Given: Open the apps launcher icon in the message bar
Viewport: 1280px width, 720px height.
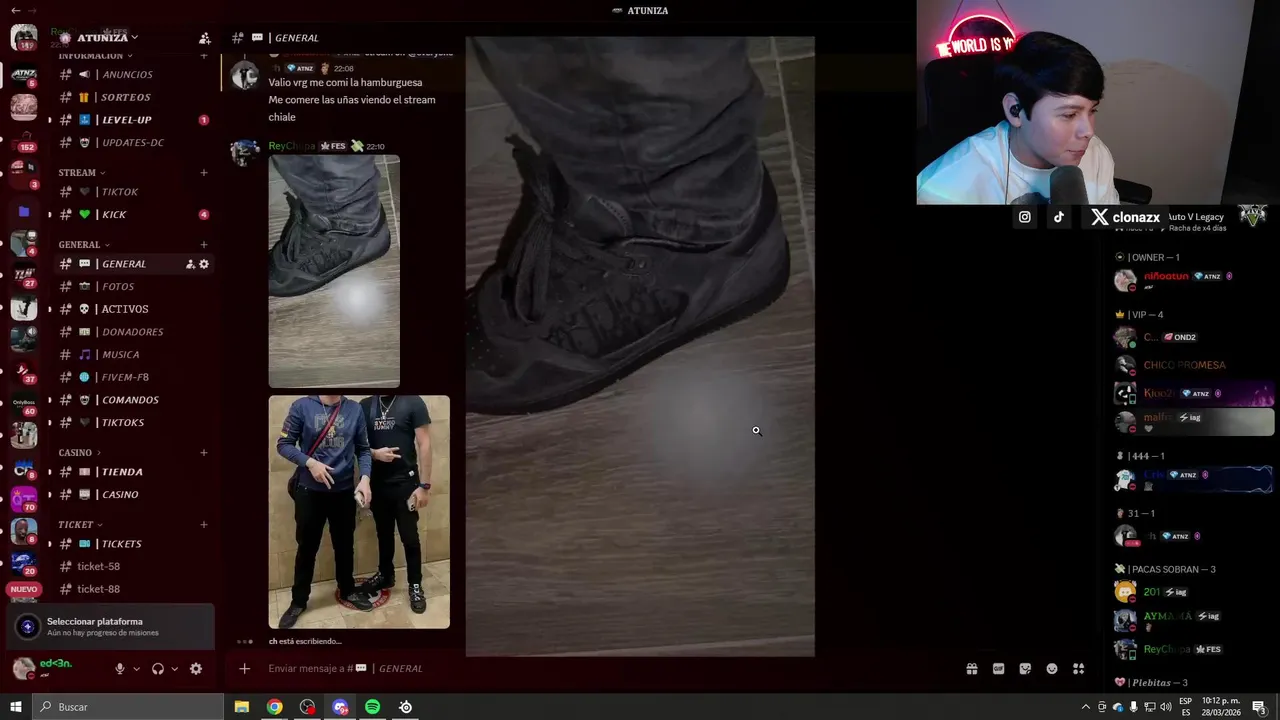Looking at the screenshot, I should (x=1079, y=669).
